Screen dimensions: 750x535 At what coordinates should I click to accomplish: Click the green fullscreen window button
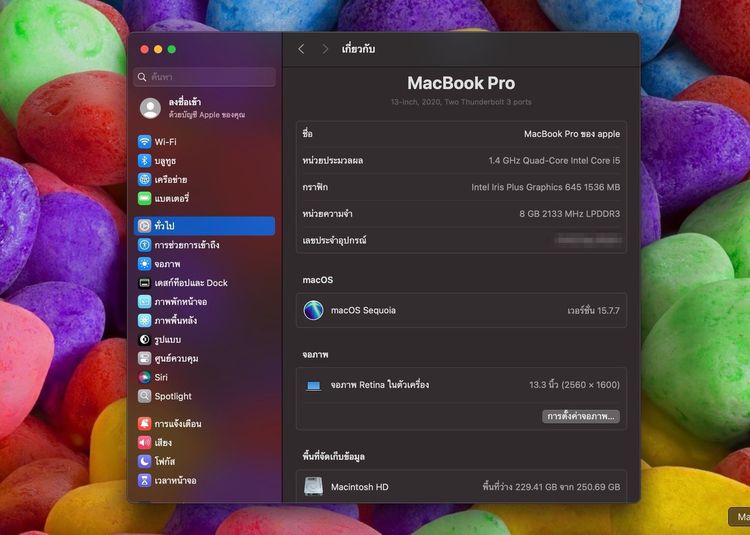click(x=172, y=49)
